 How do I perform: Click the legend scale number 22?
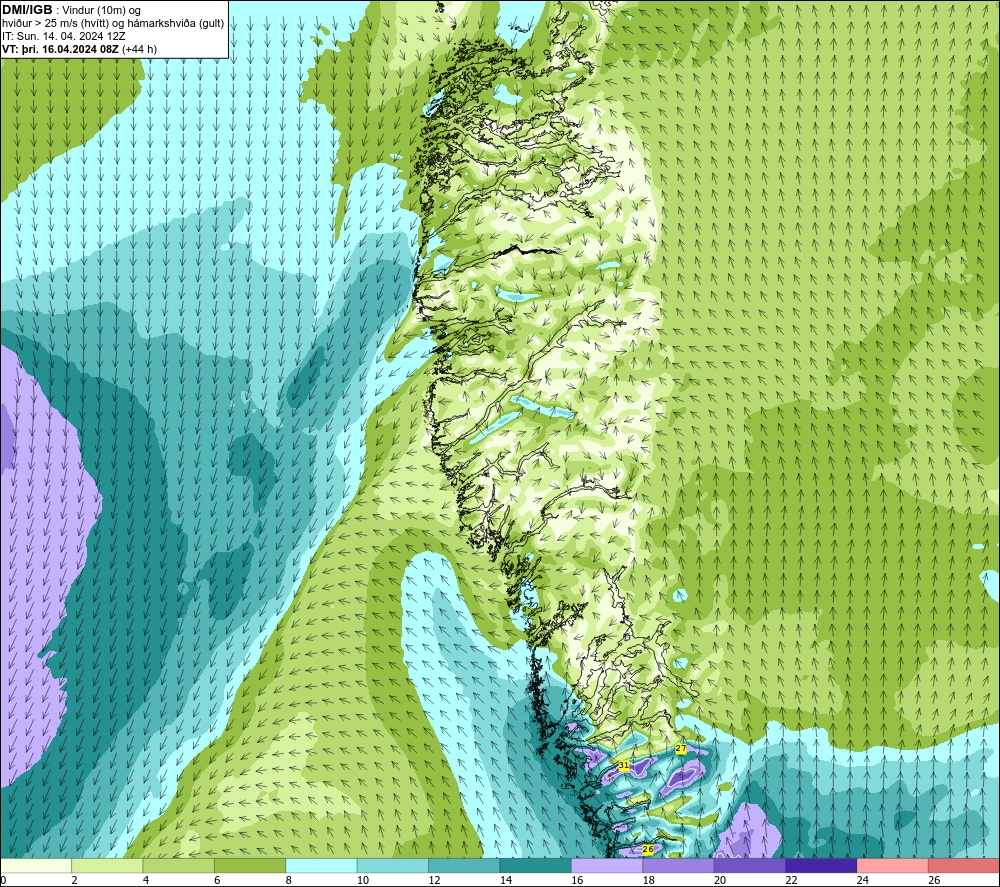pyautogui.click(x=791, y=880)
